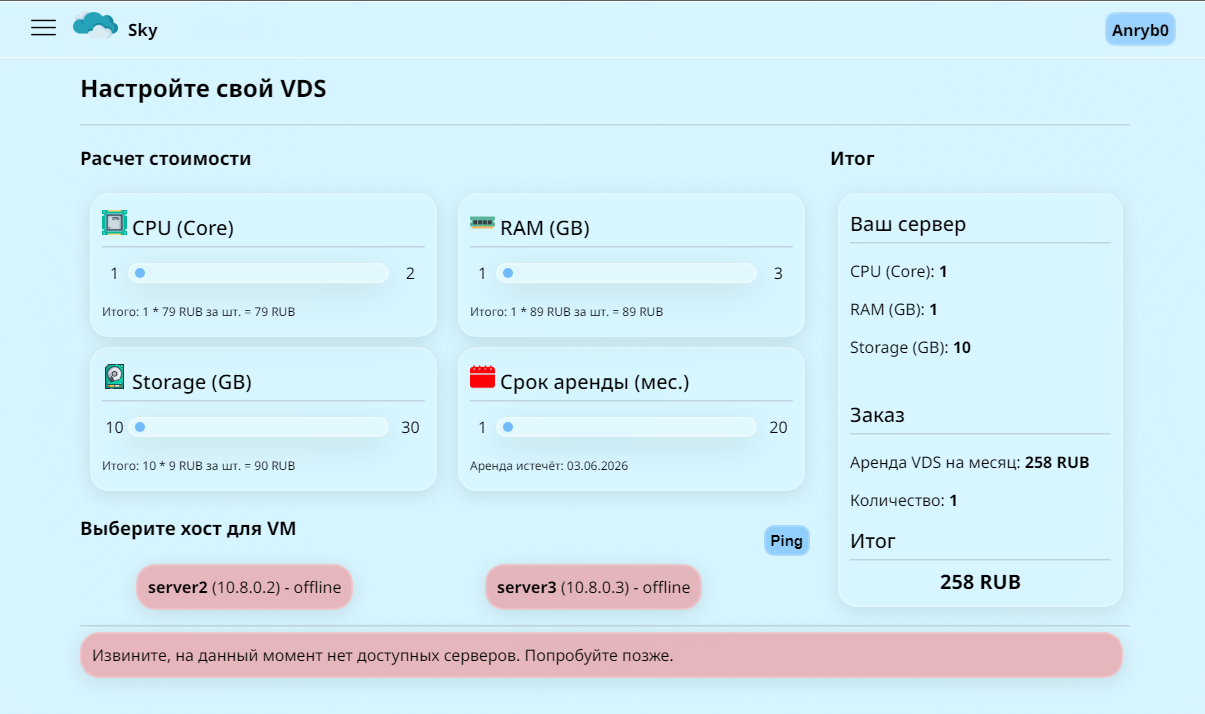Click the Storage slider current value 10
1205x714 pixels.
click(115, 428)
